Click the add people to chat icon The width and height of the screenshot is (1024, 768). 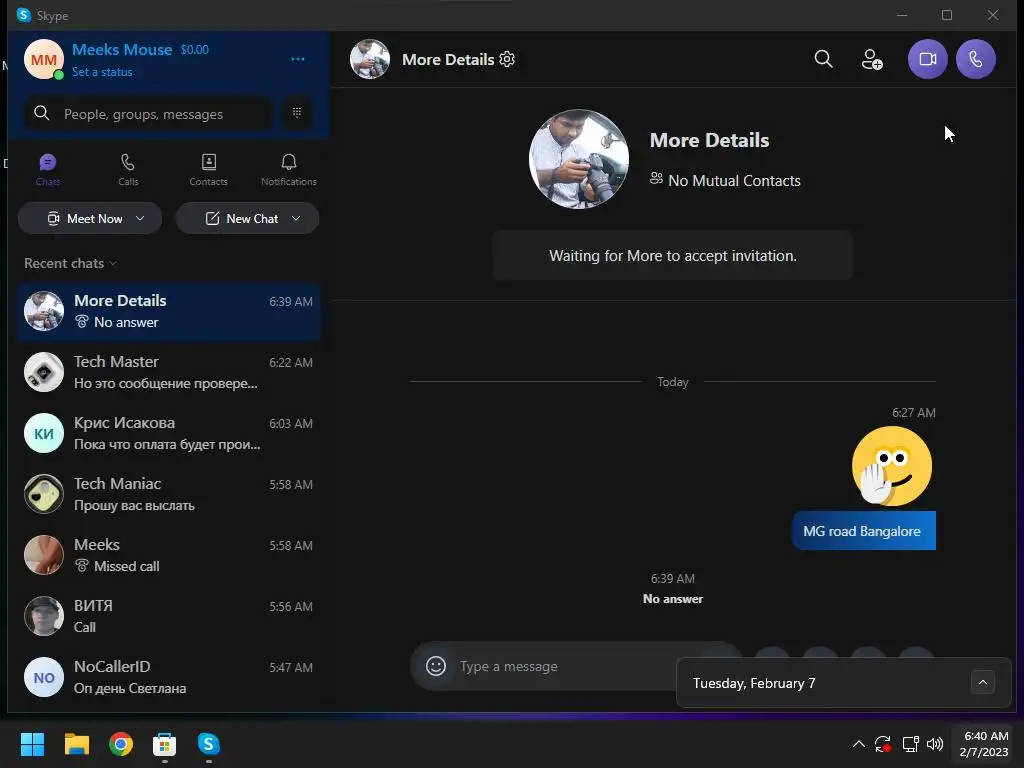click(x=872, y=59)
